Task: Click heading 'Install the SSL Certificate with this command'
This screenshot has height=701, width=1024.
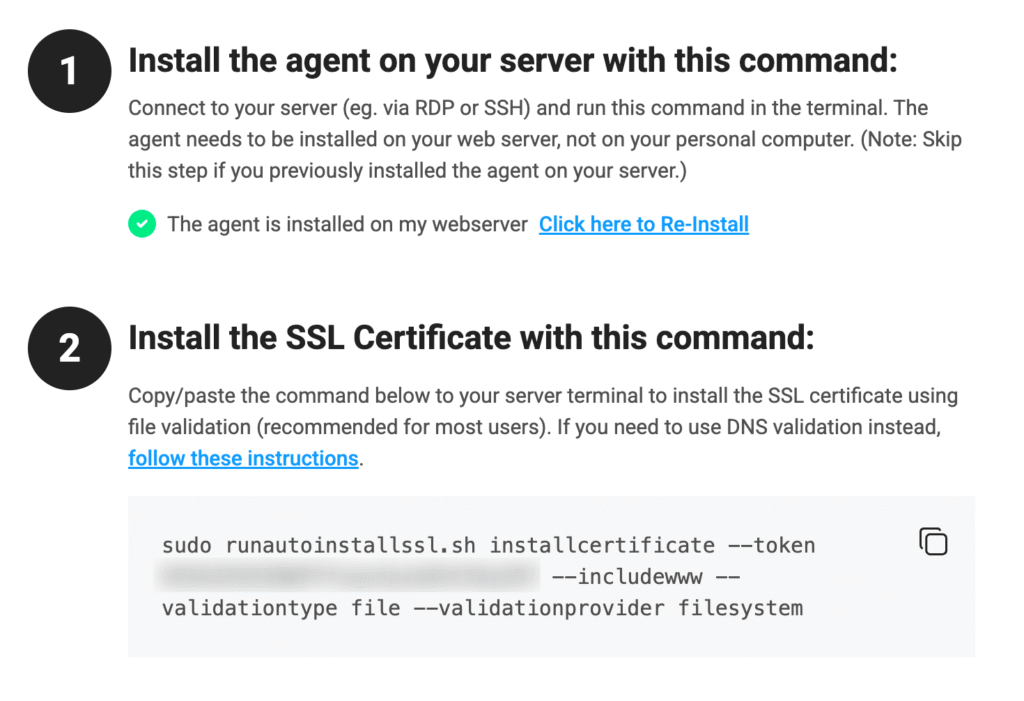Action: (x=471, y=338)
